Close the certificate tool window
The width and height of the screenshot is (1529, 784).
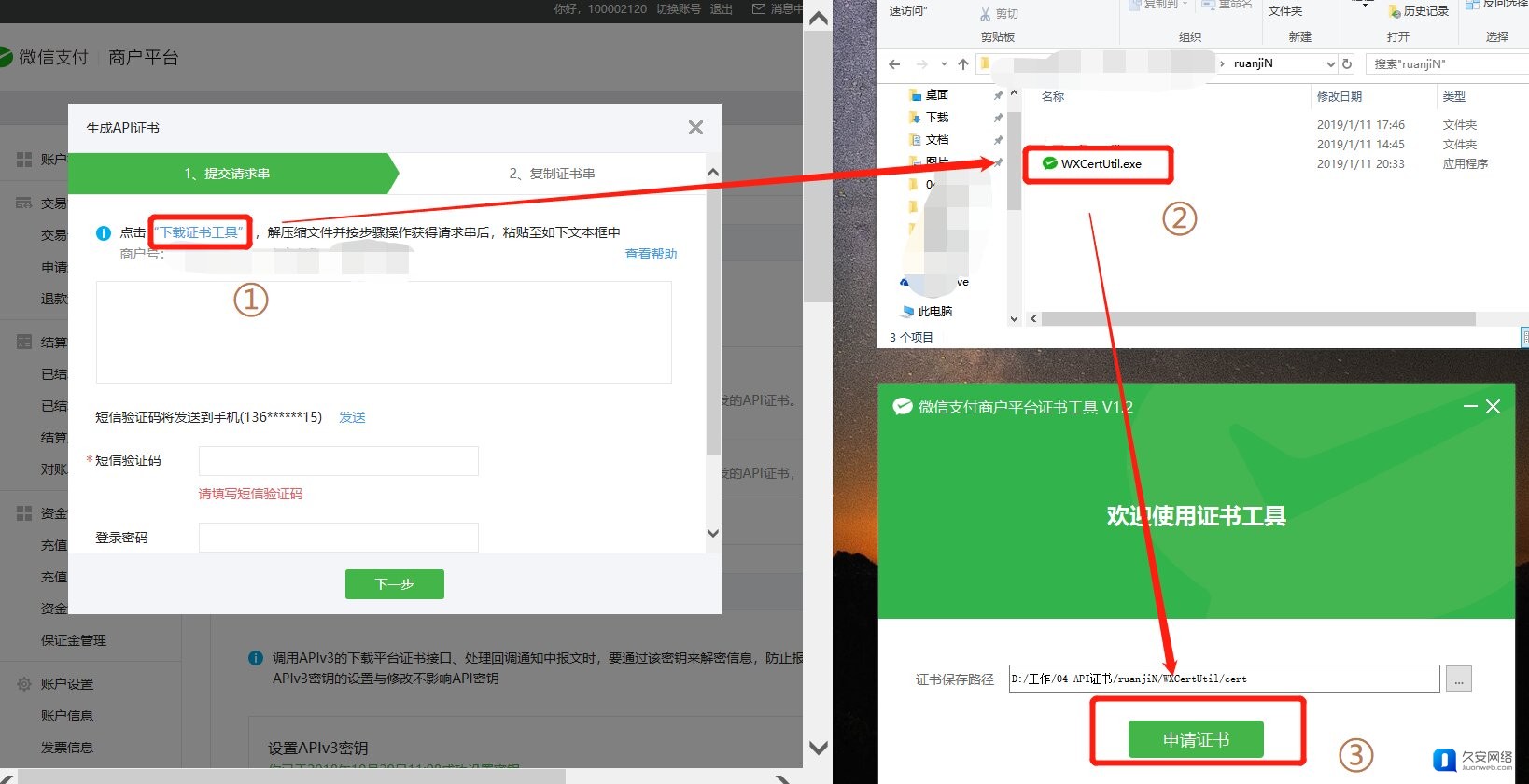click(x=1493, y=406)
